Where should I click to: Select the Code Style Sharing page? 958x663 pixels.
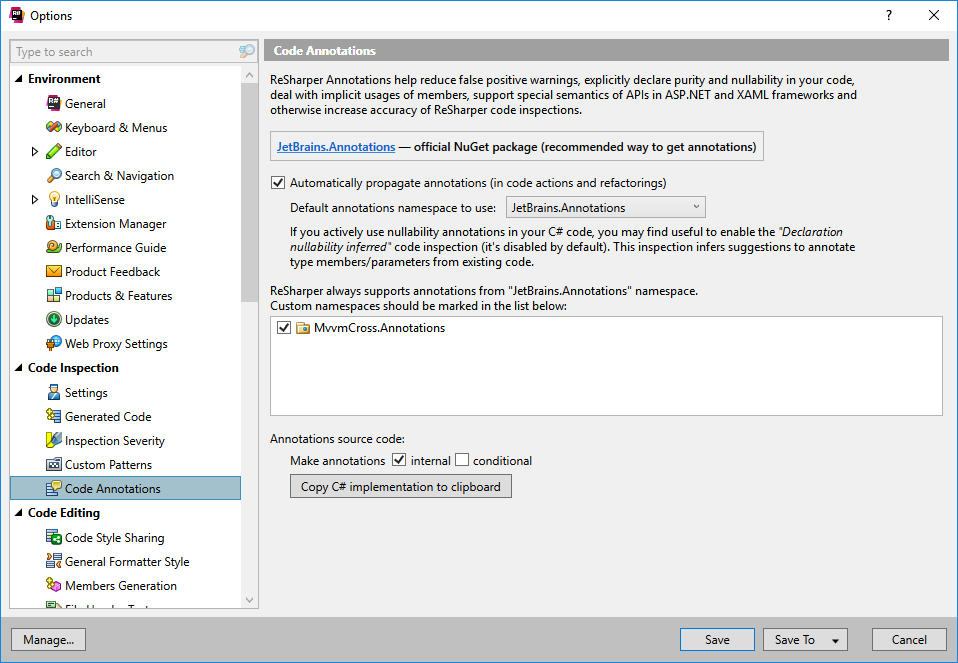pyautogui.click(x=114, y=538)
